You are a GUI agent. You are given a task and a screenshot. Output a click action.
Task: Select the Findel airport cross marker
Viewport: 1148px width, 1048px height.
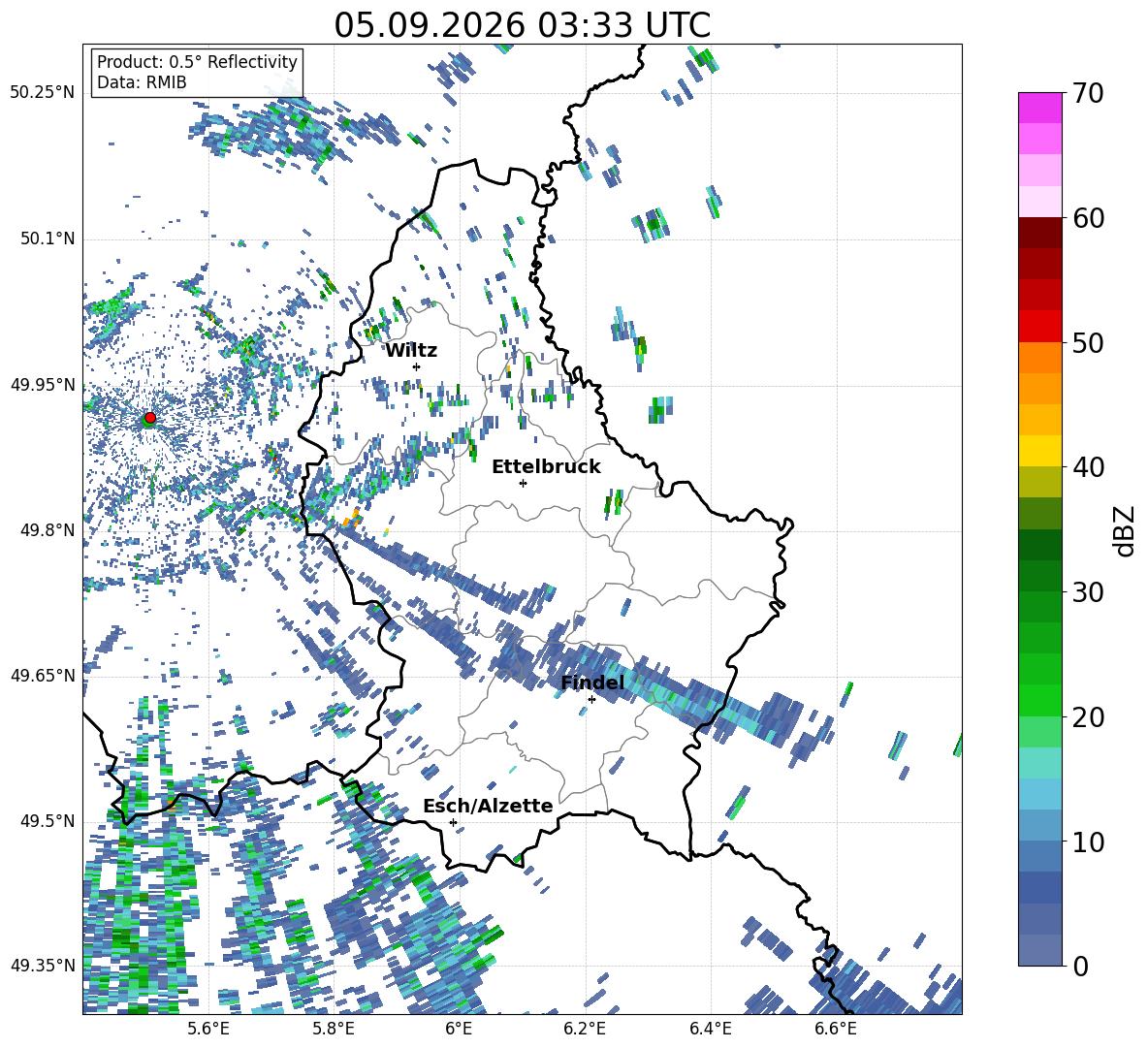tap(591, 700)
